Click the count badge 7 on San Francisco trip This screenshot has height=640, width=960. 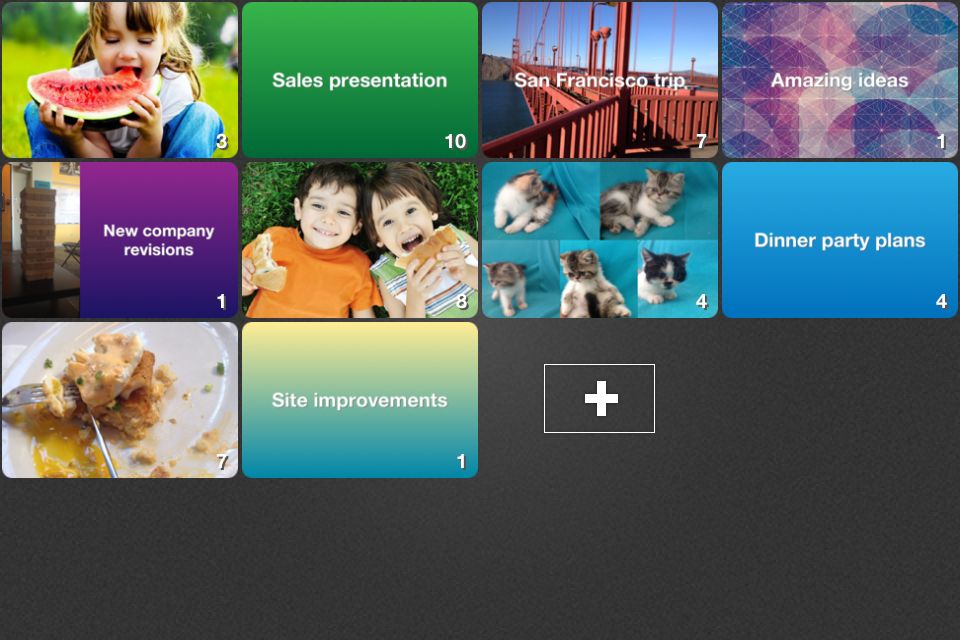pyautogui.click(x=702, y=141)
